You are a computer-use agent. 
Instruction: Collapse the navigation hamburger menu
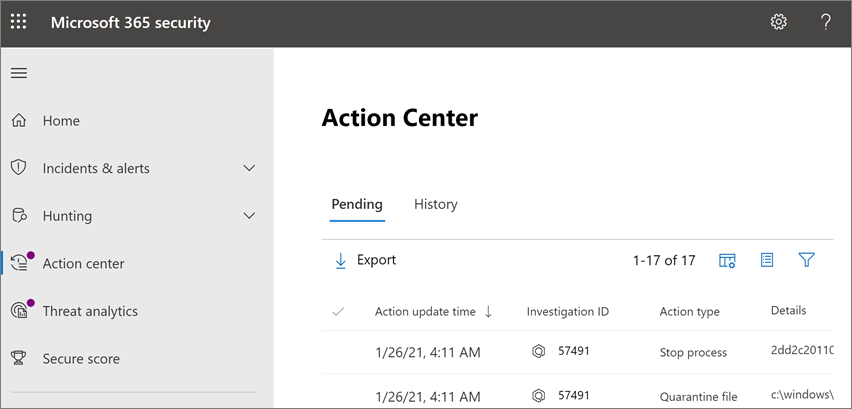tap(19, 73)
